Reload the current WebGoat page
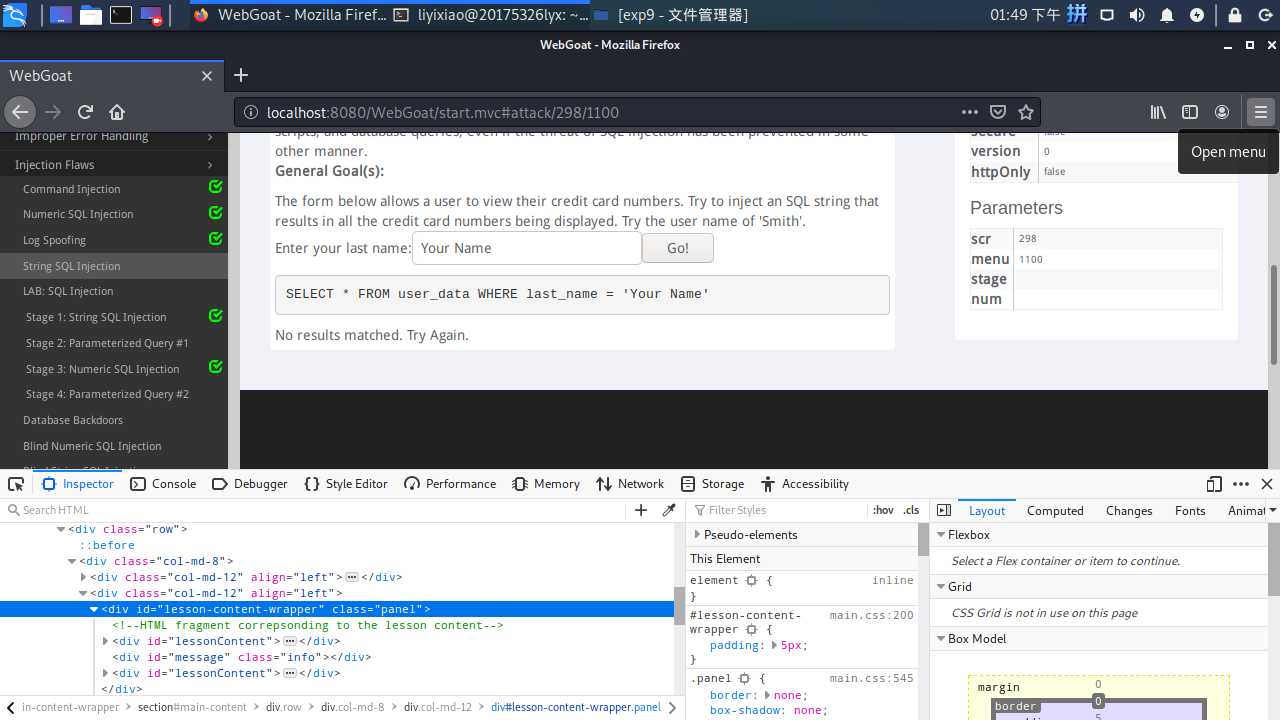1280x720 pixels. coord(85,112)
